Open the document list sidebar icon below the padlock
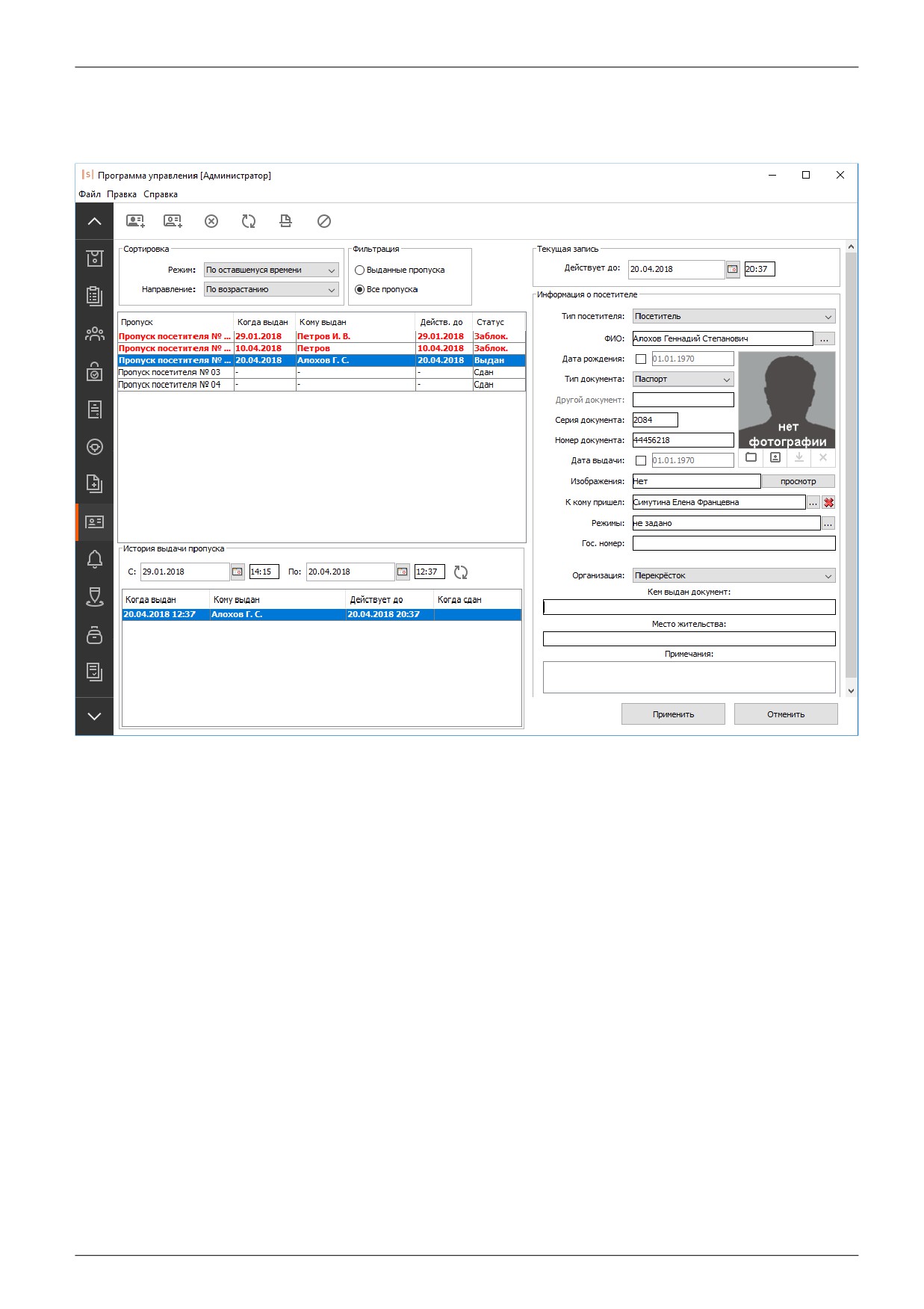The image size is (924, 1309). point(94,409)
